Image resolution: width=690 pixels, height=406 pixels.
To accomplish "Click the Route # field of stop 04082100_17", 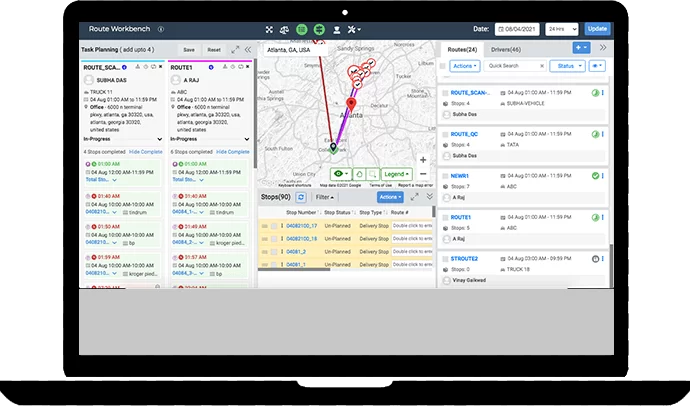I will coord(412,226).
